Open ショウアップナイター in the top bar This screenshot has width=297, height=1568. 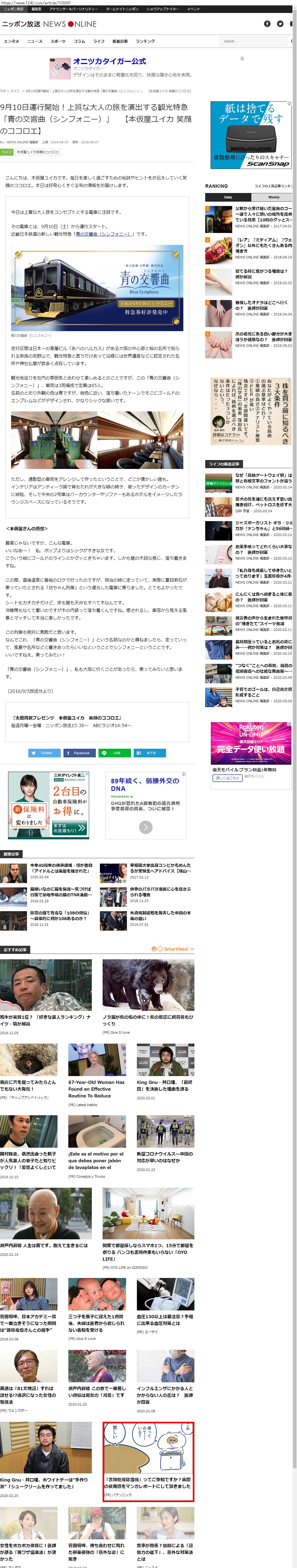(x=163, y=9)
